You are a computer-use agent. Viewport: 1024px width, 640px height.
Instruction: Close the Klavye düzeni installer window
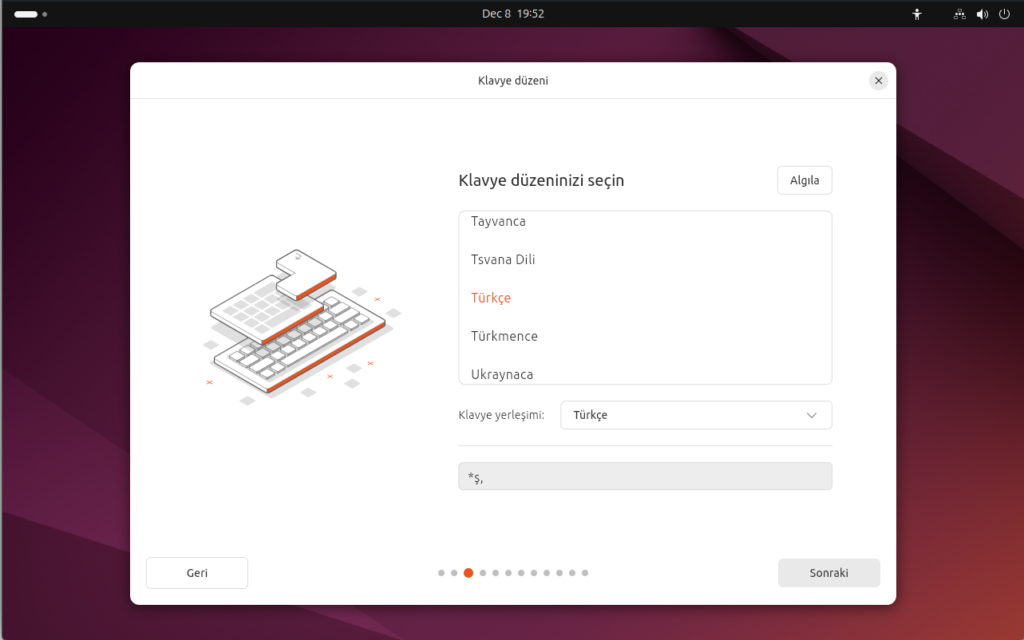[878, 81]
